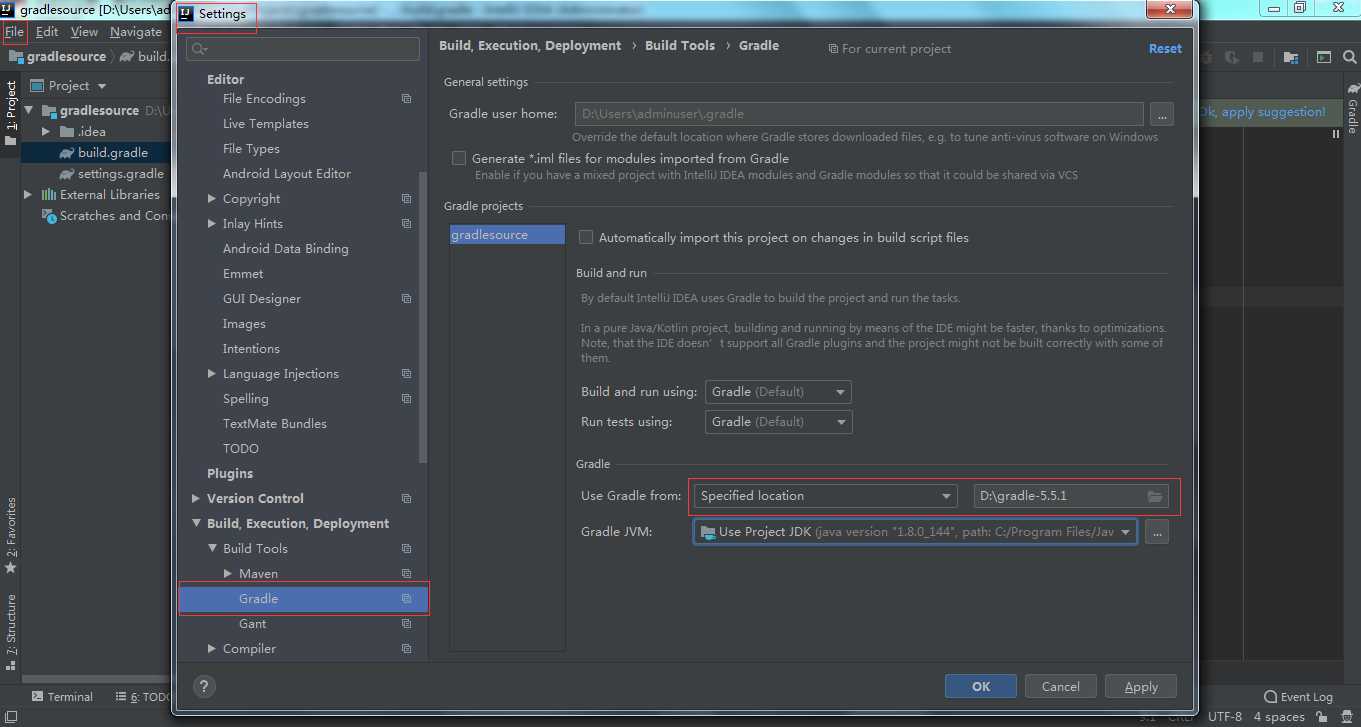Viewport: 1361px width, 727px height.
Task: Expand the Version Control section
Action: (x=196, y=499)
